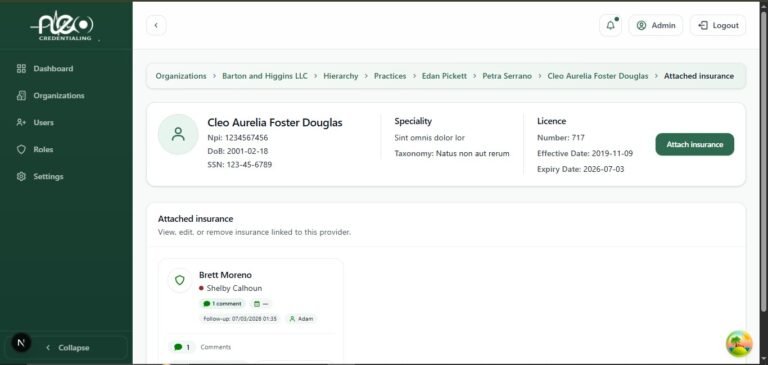Open Cleo Aurelia Foster Douglas breadcrumb

[x=598, y=76]
